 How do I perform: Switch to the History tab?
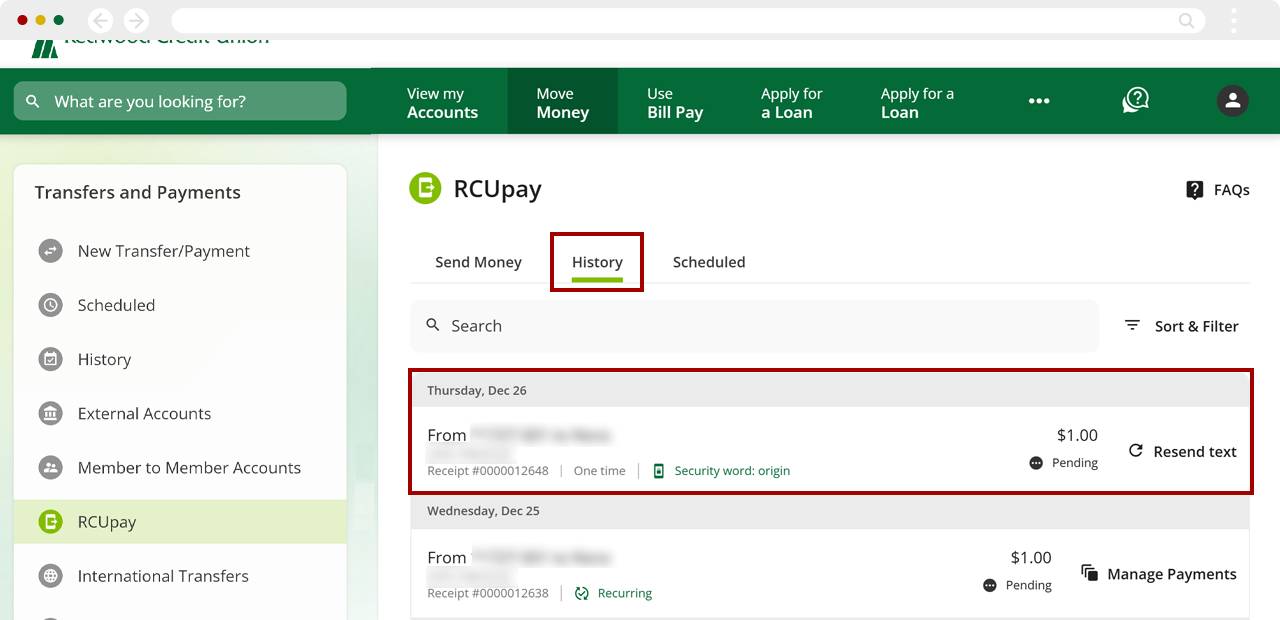597,262
